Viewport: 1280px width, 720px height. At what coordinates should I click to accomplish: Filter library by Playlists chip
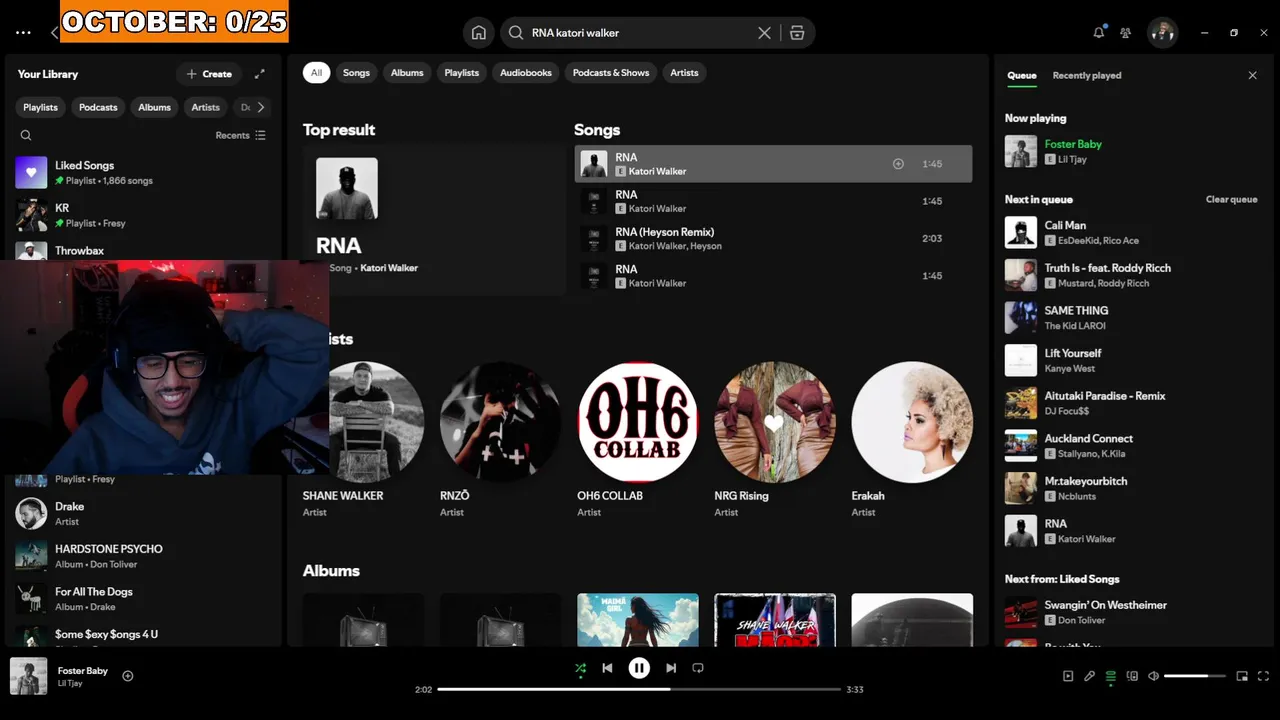(x=41, y=107)
